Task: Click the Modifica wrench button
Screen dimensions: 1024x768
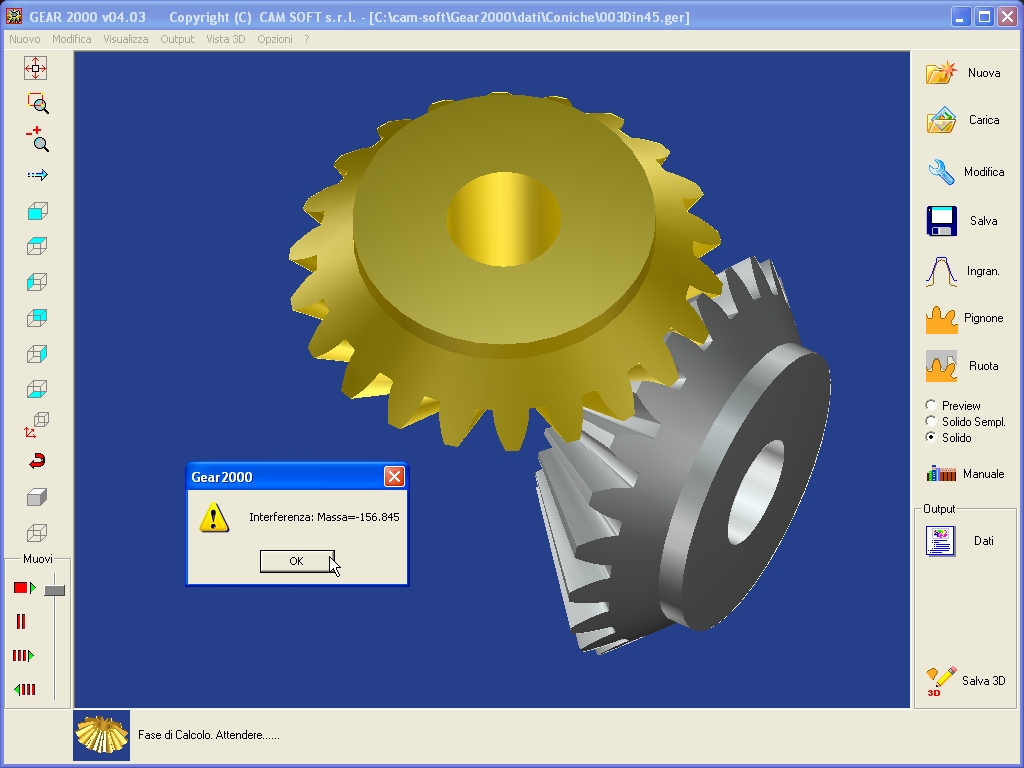Action: click(x=965, y=172)
